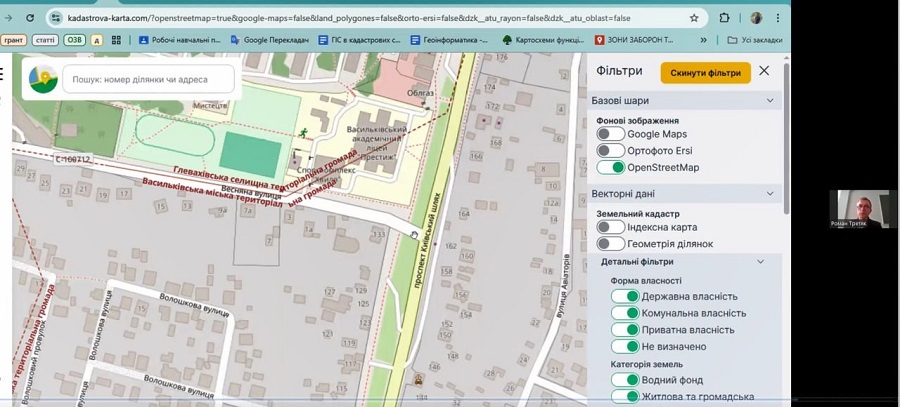This screenshot has height=407, width=900.
Task: Open the Chrome profile avatar
Action: tap(756, 18)
